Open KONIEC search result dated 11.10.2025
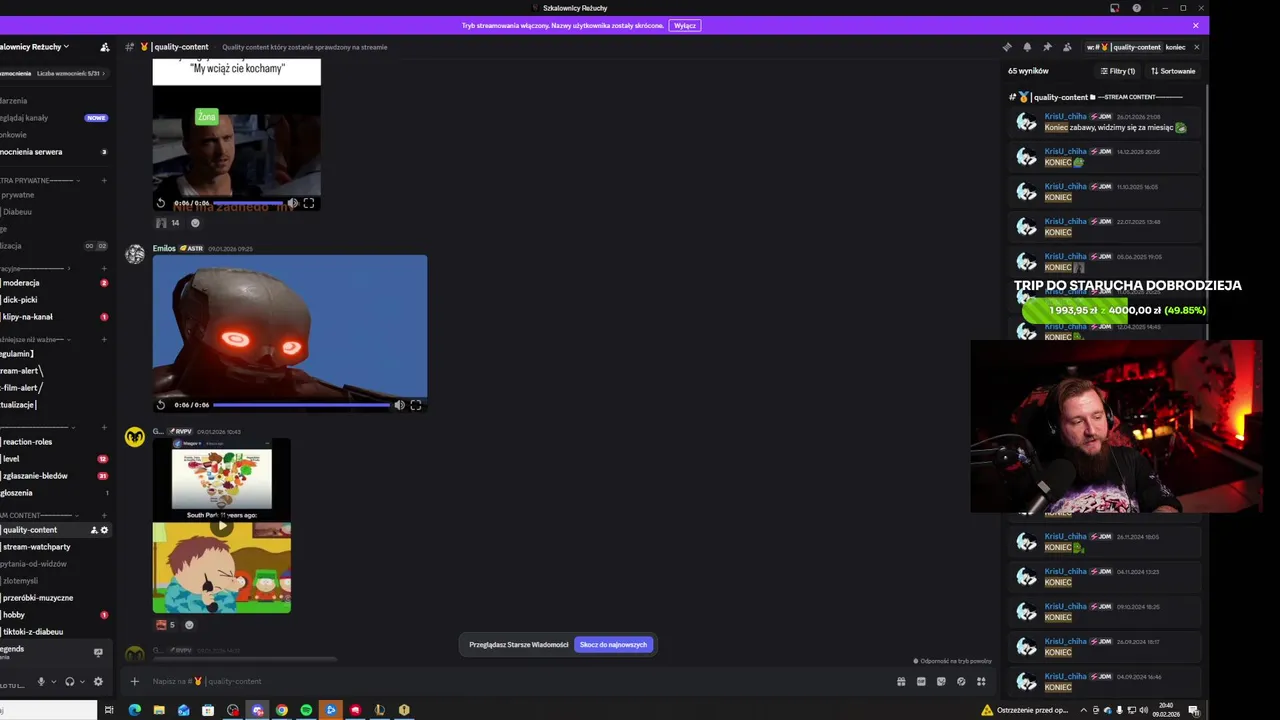Screen dimensions: 1280x720 1103,192
